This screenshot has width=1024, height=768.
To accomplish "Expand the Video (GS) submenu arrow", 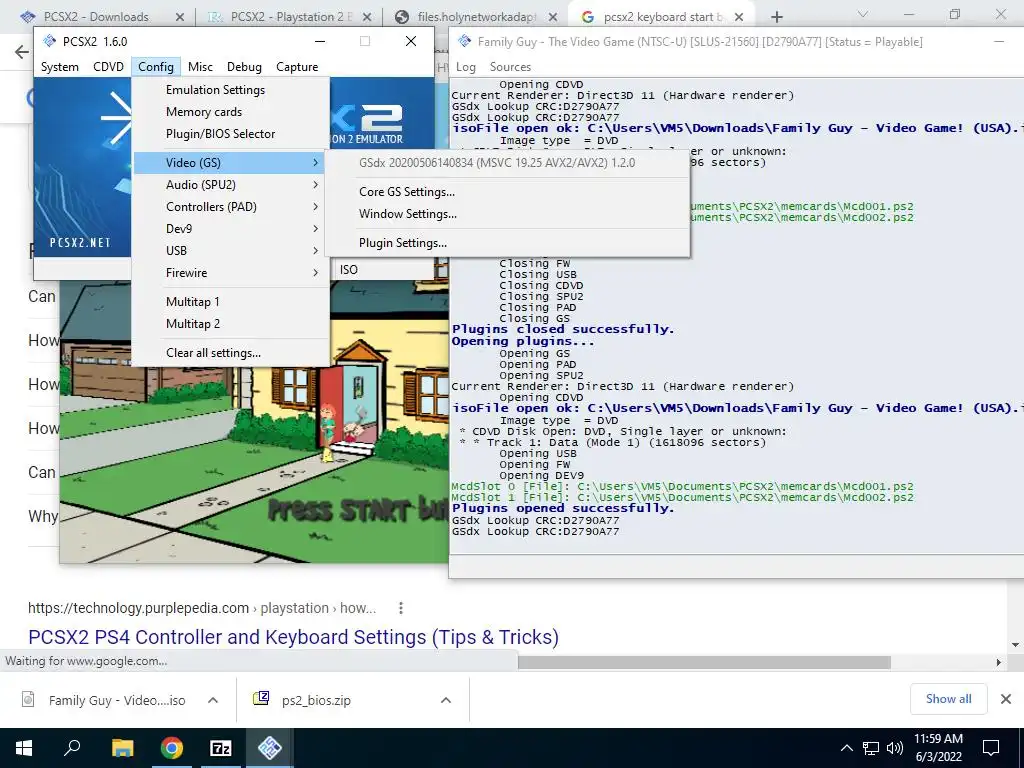I will (315, 163).
